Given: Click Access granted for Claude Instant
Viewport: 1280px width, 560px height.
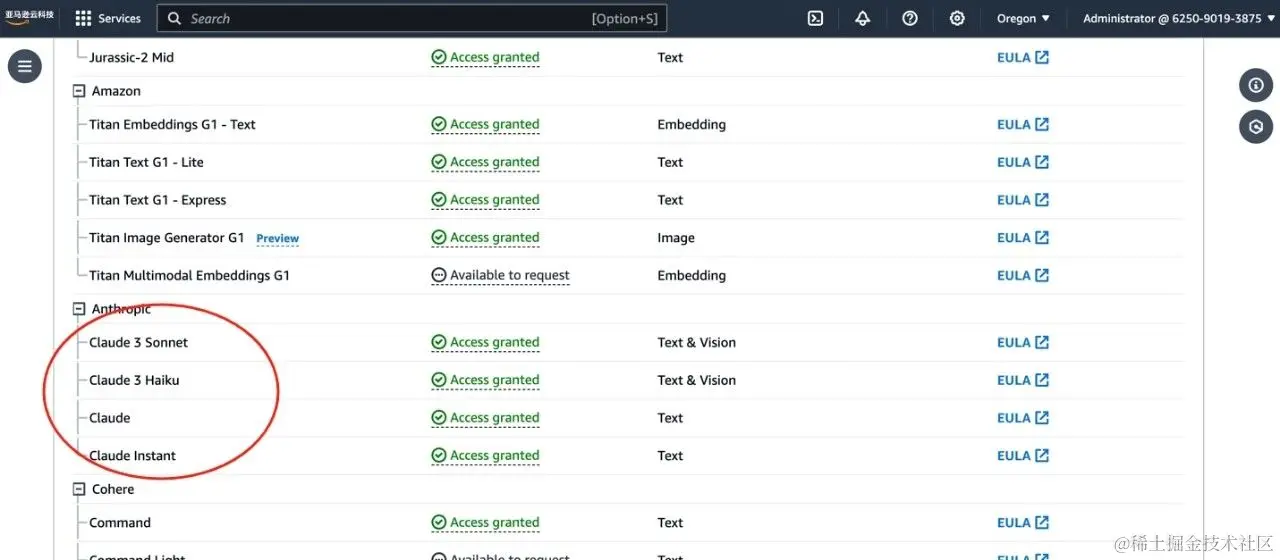Looking at the screenshot, I should pos(486,455).
